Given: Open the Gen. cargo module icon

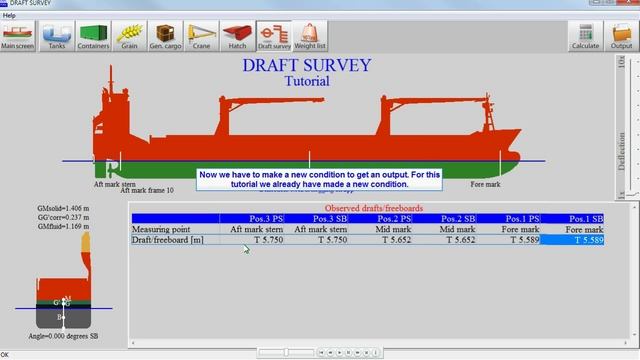Looking at the screenshot, I should (x=165, y=36).
